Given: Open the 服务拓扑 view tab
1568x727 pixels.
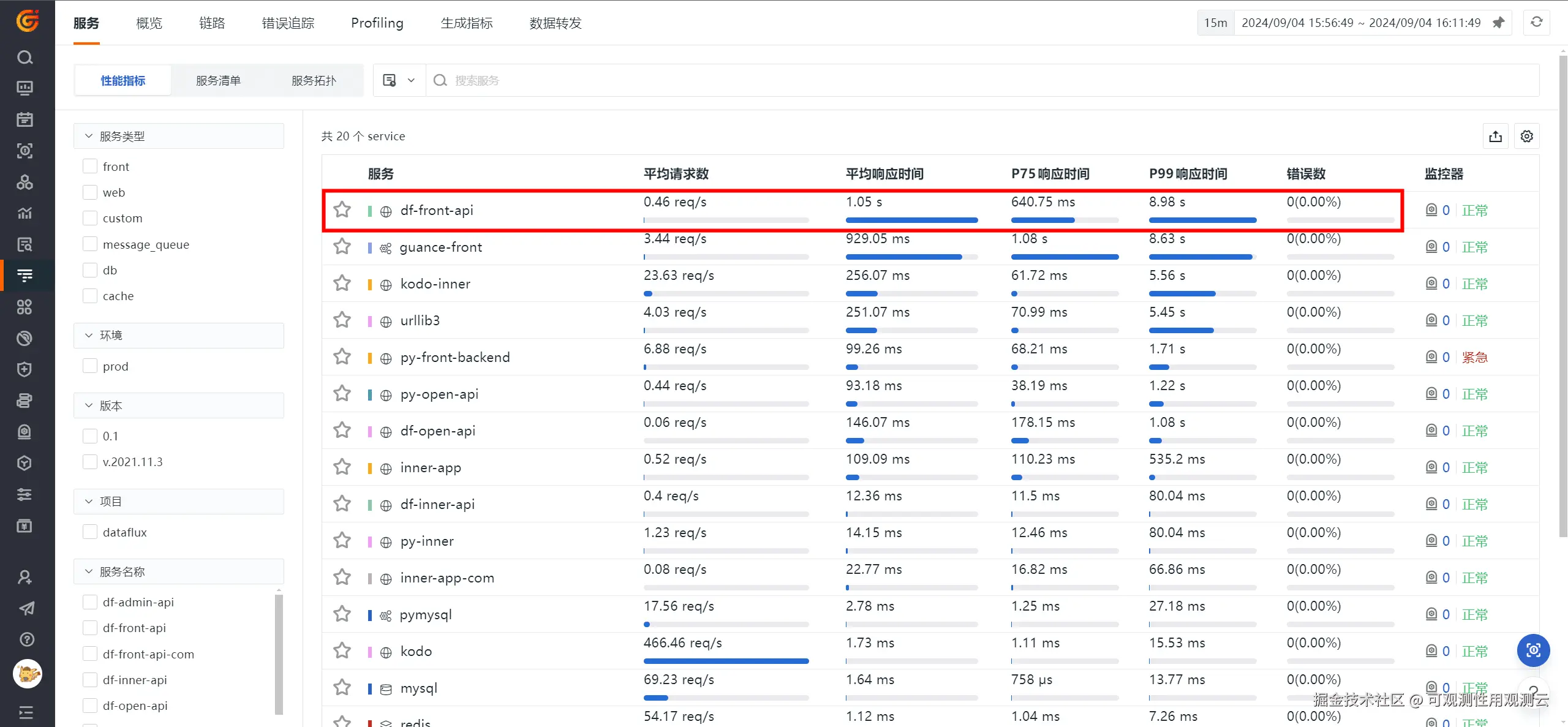Looking at the screenshot, I should (314, 80).
